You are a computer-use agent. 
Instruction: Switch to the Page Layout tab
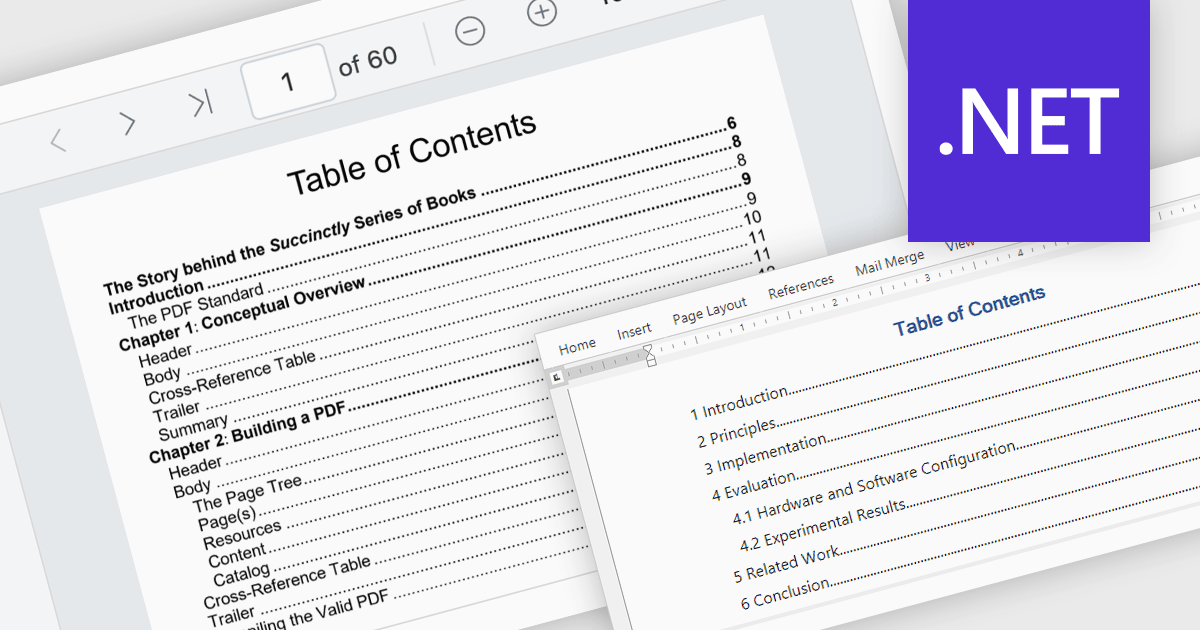pyautogui.click(x=709, y=310)
